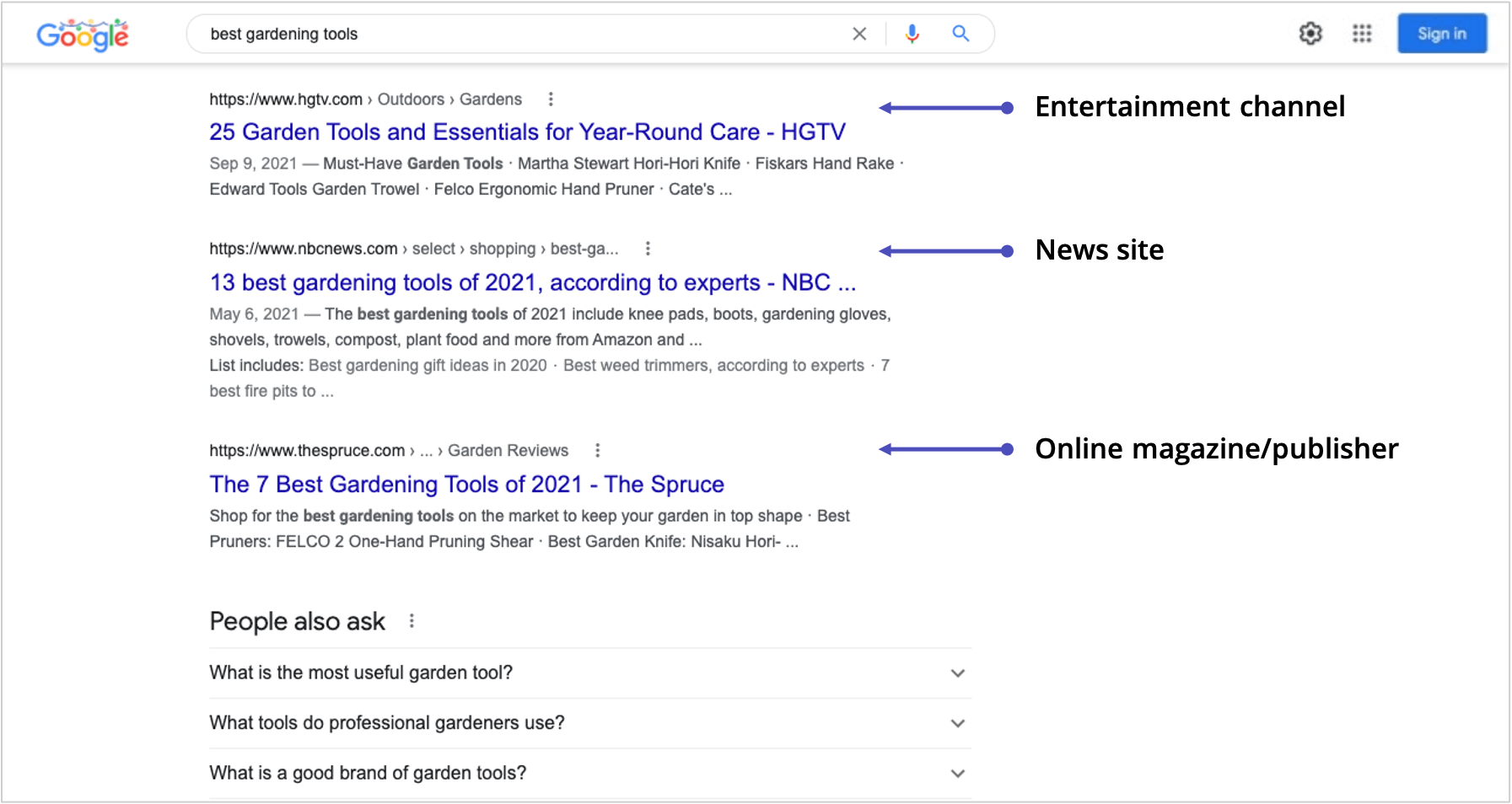1512x804 pixels.
Task: Click the Google logo
Action: pos(83,35)
